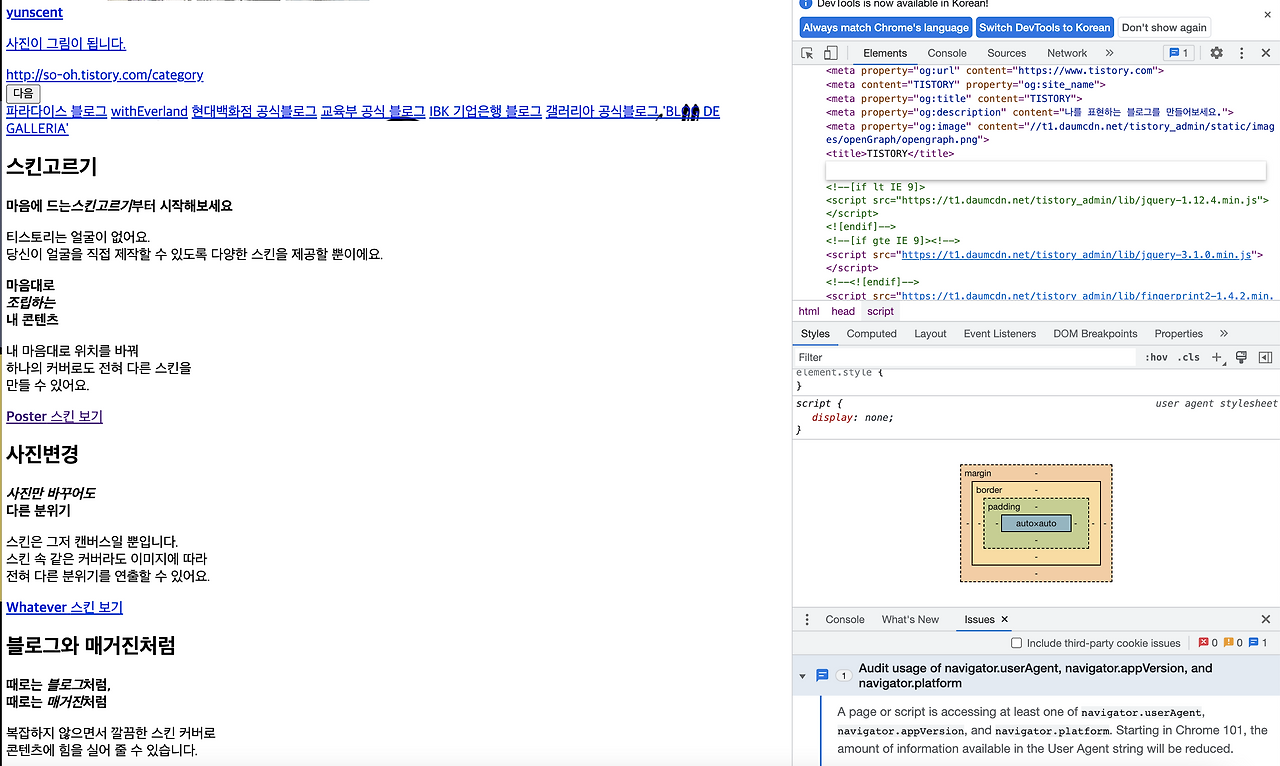Select the html breadcrumb
The width and height of the screenshot is (1280, 766).
(809, 311)
